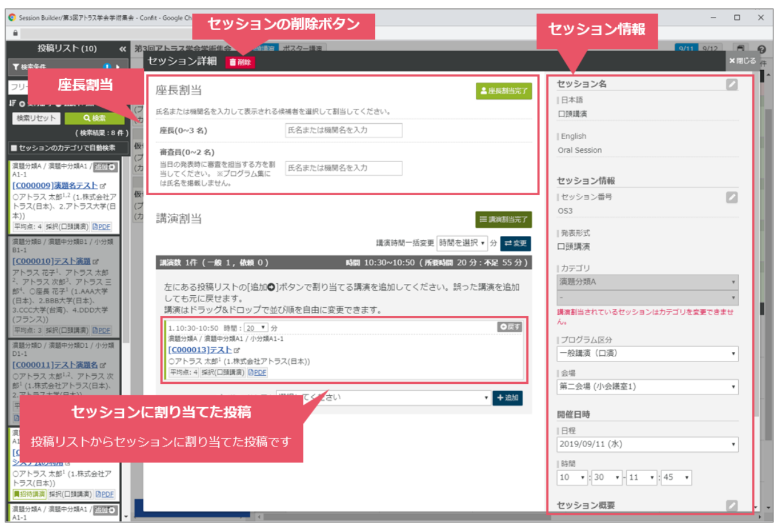The image size is (783, 529).
Task: Open external link icon next to C000009
Action: tap(103, 186)
